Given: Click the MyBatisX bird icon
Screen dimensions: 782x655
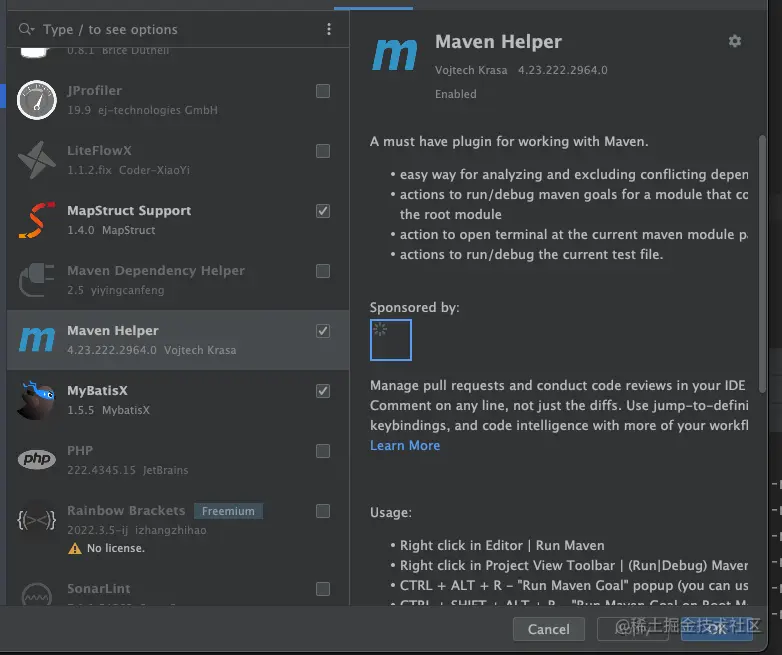Looking at the screenshot, I should (x=36, y=400).
